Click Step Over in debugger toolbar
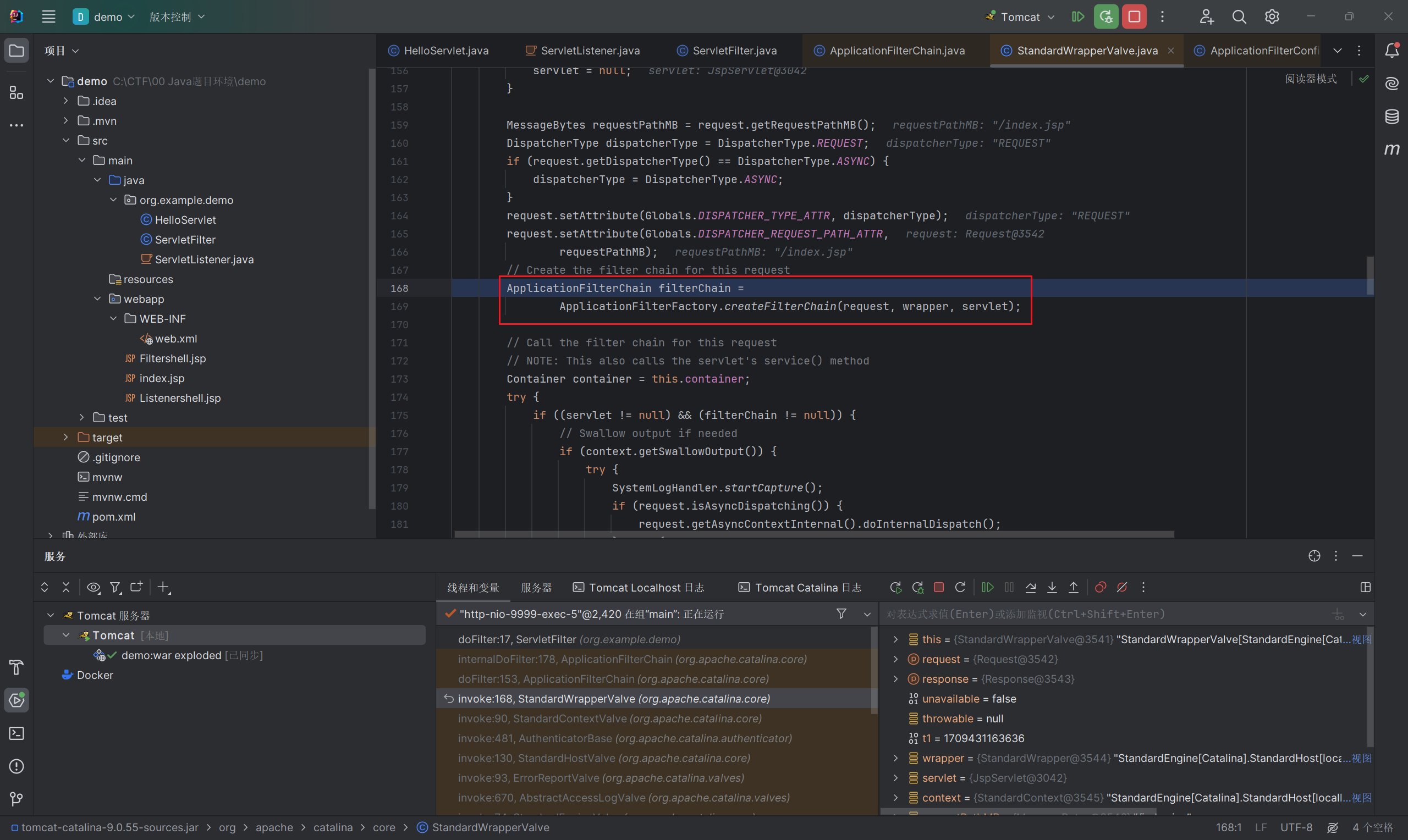1408x840 pixels. click(1030, 588)
